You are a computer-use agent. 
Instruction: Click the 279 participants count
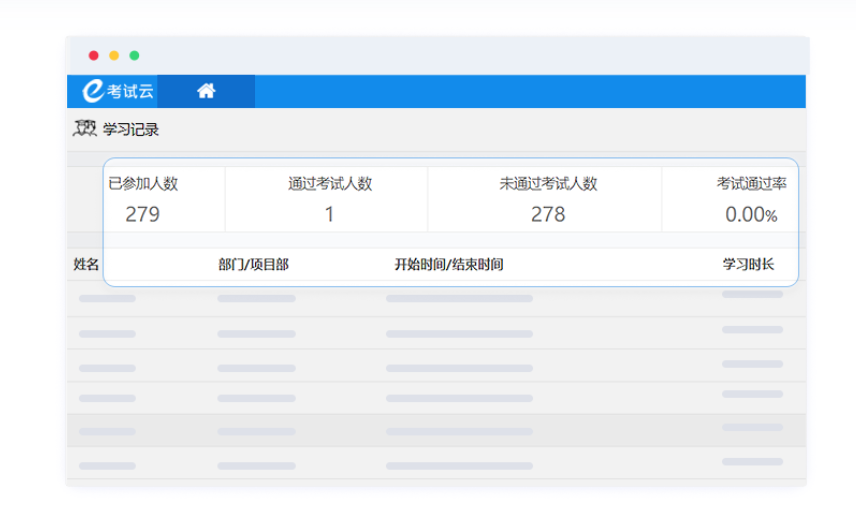142,214
